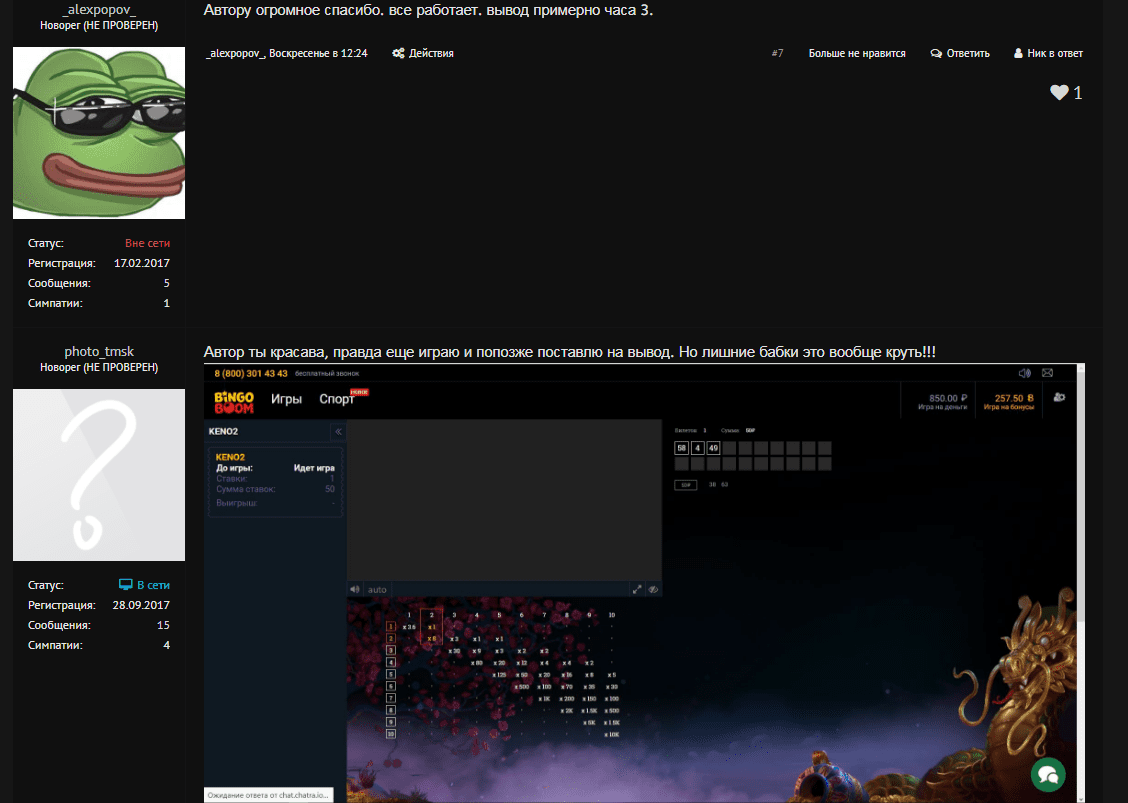Hide video using the eye icon
This screenshot has height=803, width=1128.
point(652,589)
